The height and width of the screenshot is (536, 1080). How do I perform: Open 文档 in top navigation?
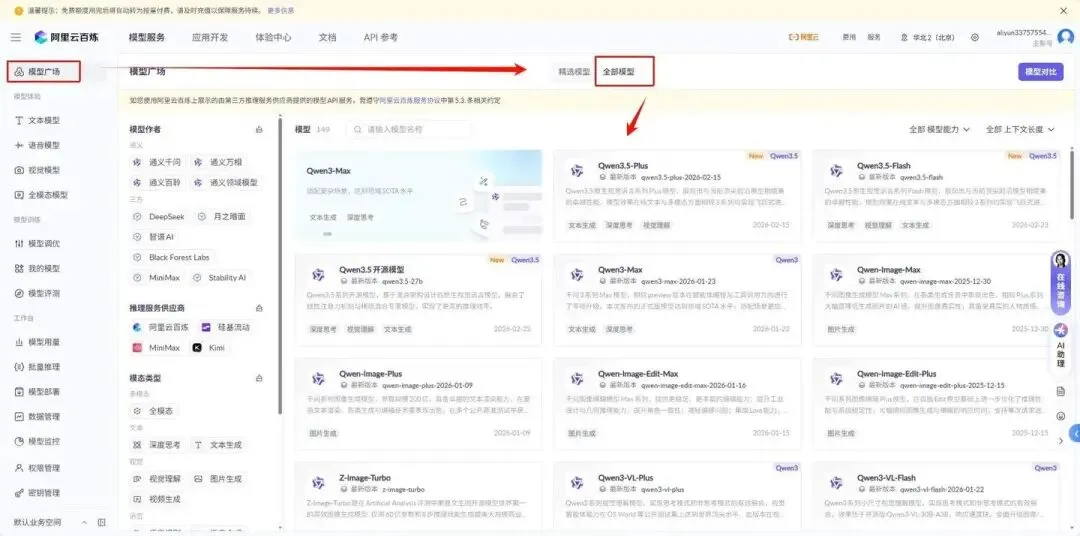click(327, 37)
